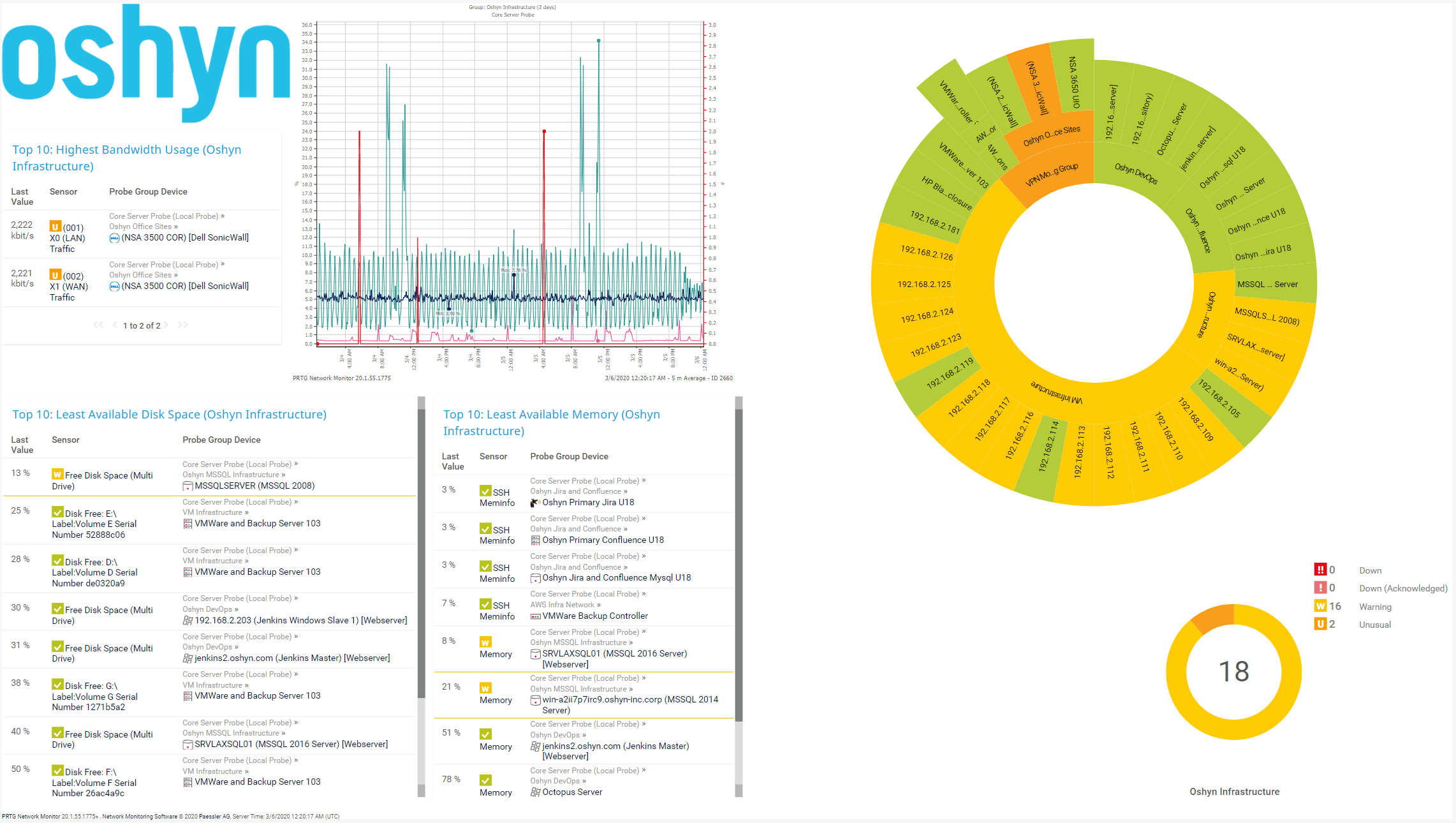Click VPN Mo..g Group orange sunburst segment
This screenshot has height=823, width=1456.
pos(1051,175)
